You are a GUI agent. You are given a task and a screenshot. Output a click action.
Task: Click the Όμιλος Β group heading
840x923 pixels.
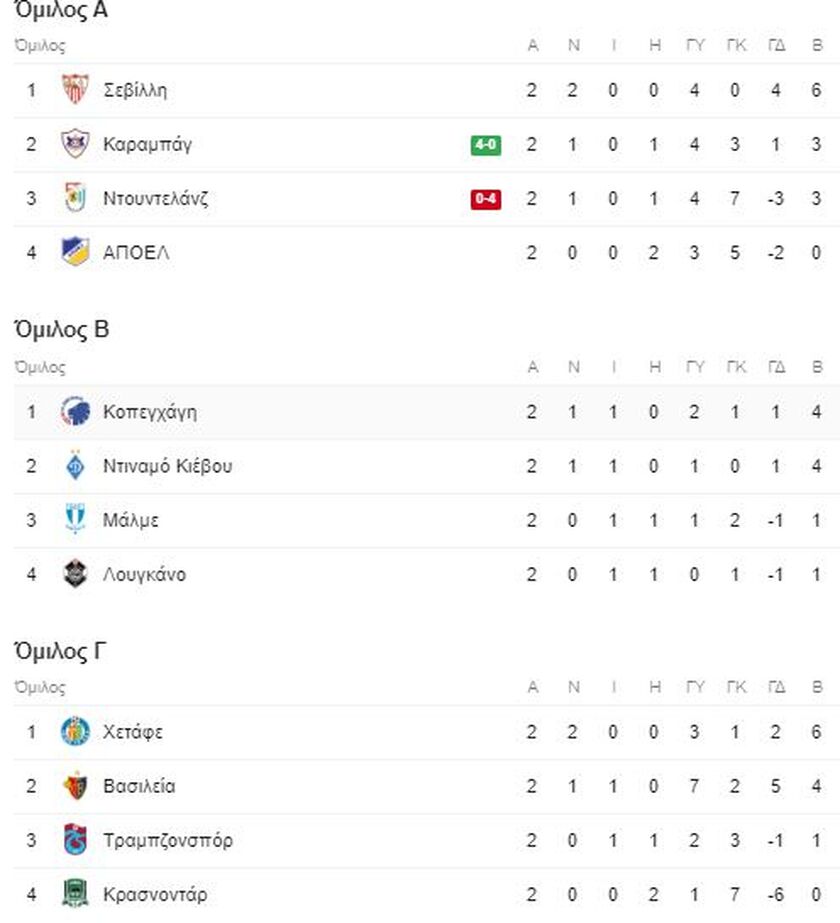[61, 330]
